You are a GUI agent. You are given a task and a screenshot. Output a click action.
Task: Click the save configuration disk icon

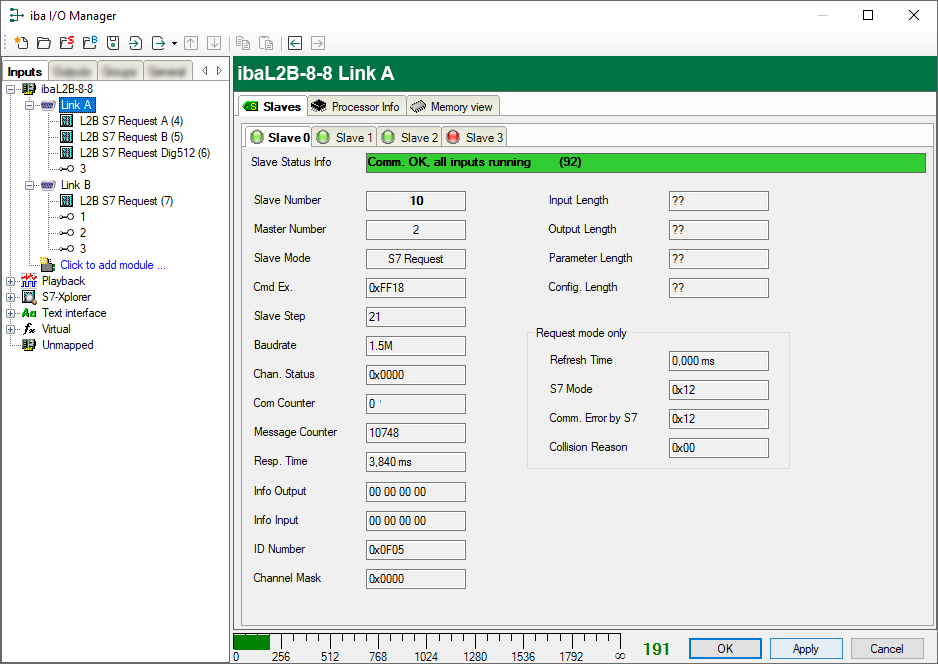click(112, 43)
